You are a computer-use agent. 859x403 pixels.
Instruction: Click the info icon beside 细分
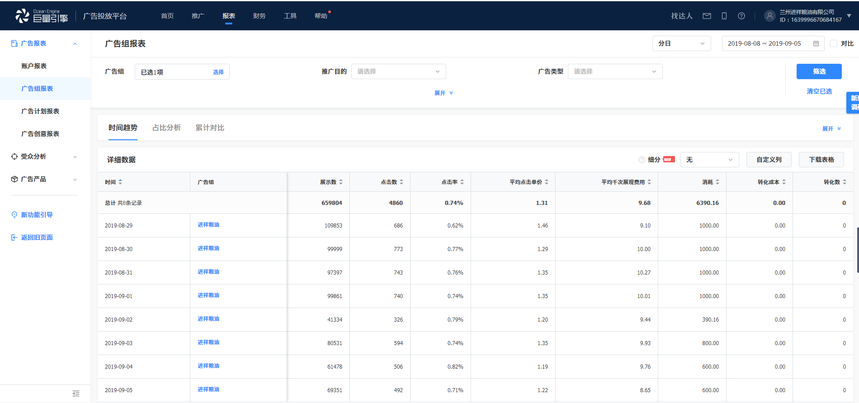pos(642,160)
